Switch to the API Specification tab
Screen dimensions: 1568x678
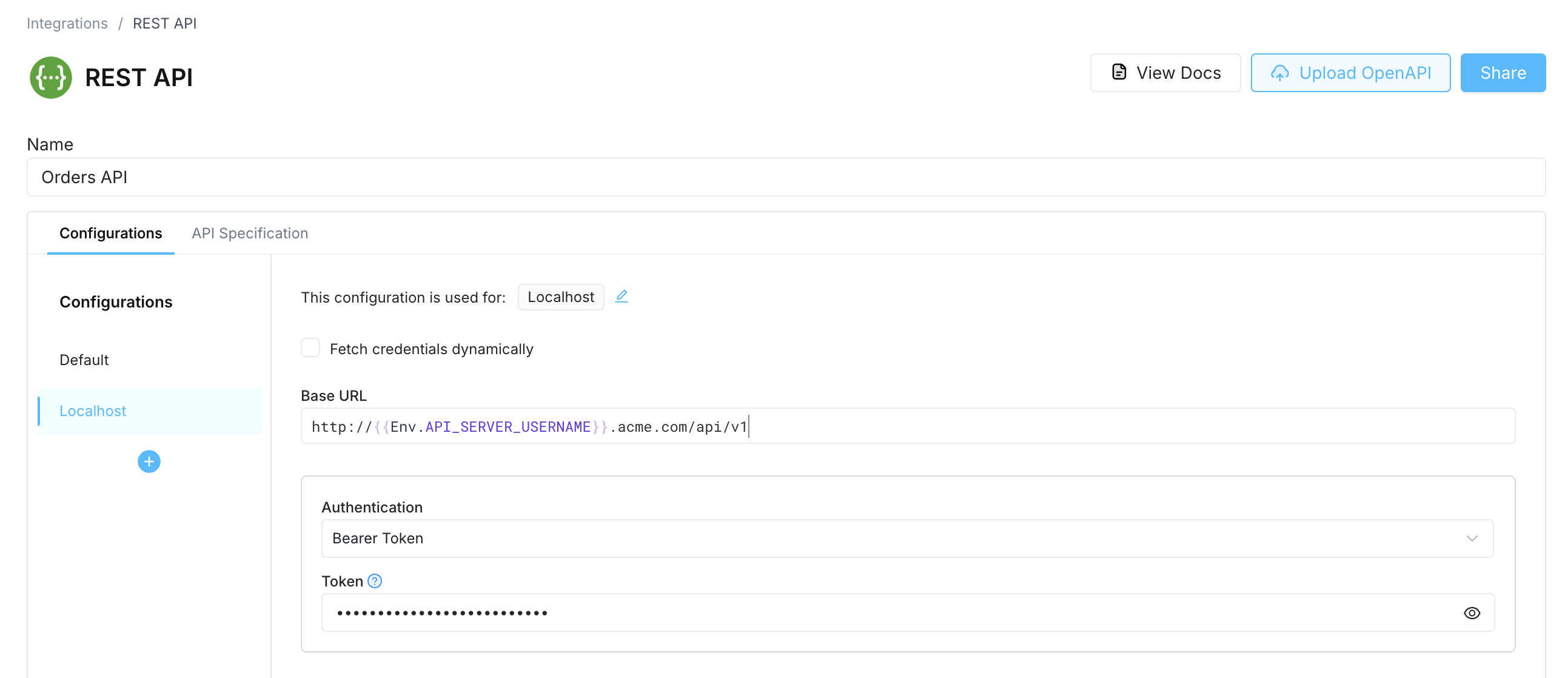pyautogui.click(x=250, y=233)
